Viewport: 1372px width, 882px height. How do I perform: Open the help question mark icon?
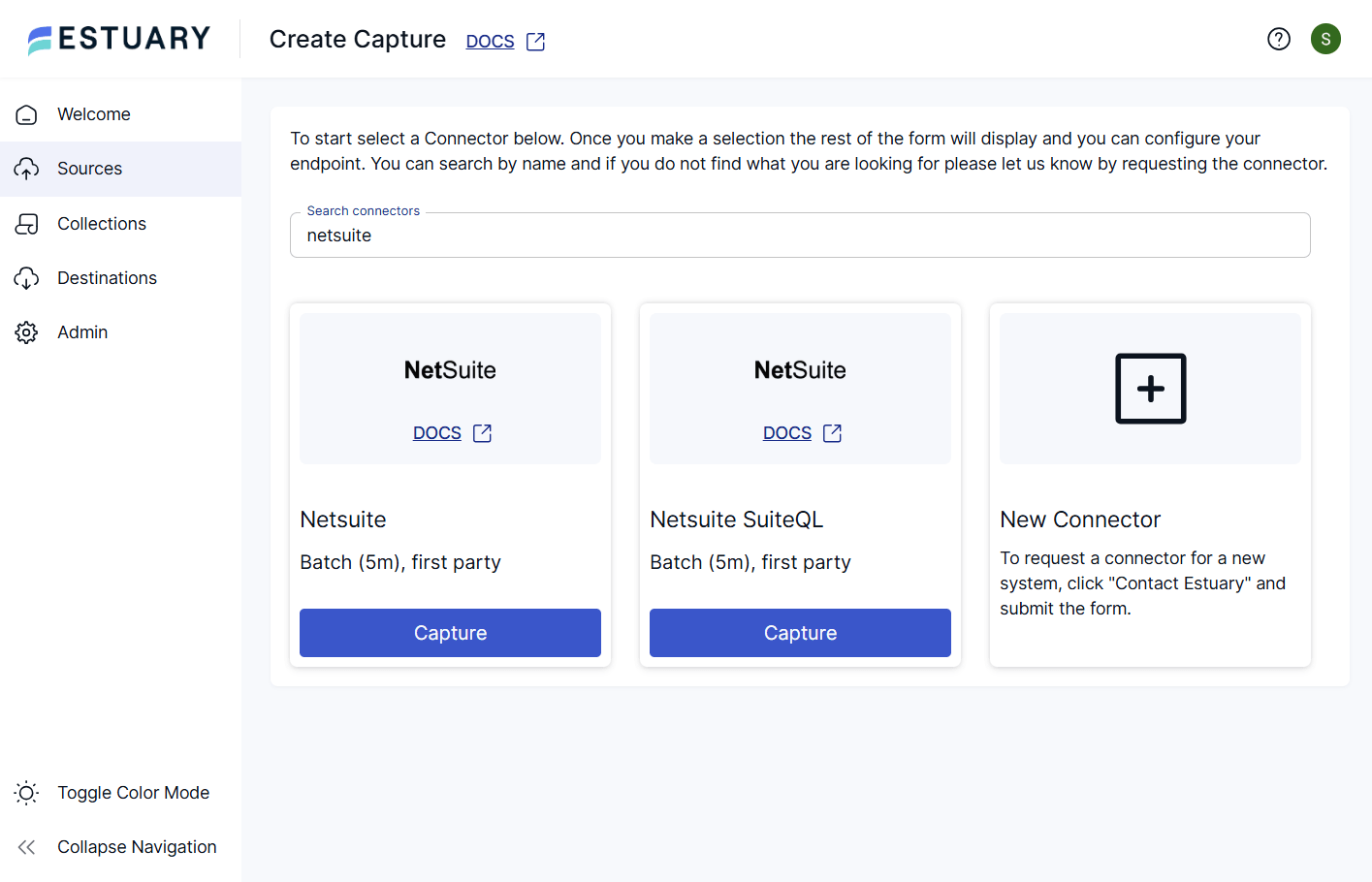click(1279, 39)
